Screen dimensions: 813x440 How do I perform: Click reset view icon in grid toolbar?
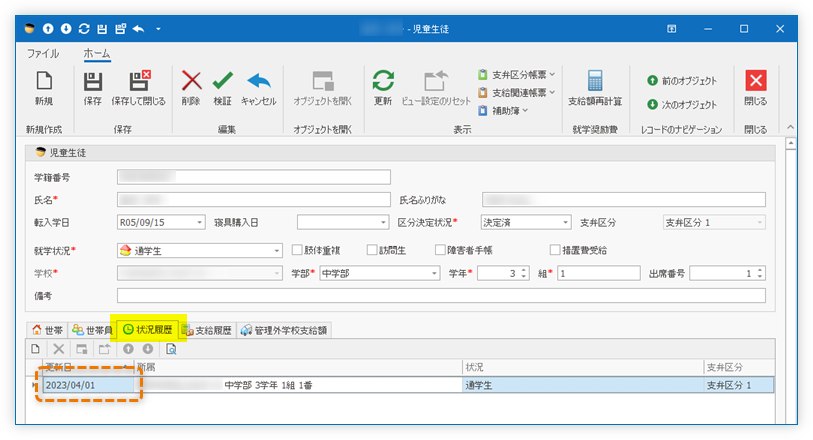[x=104, y=349]
